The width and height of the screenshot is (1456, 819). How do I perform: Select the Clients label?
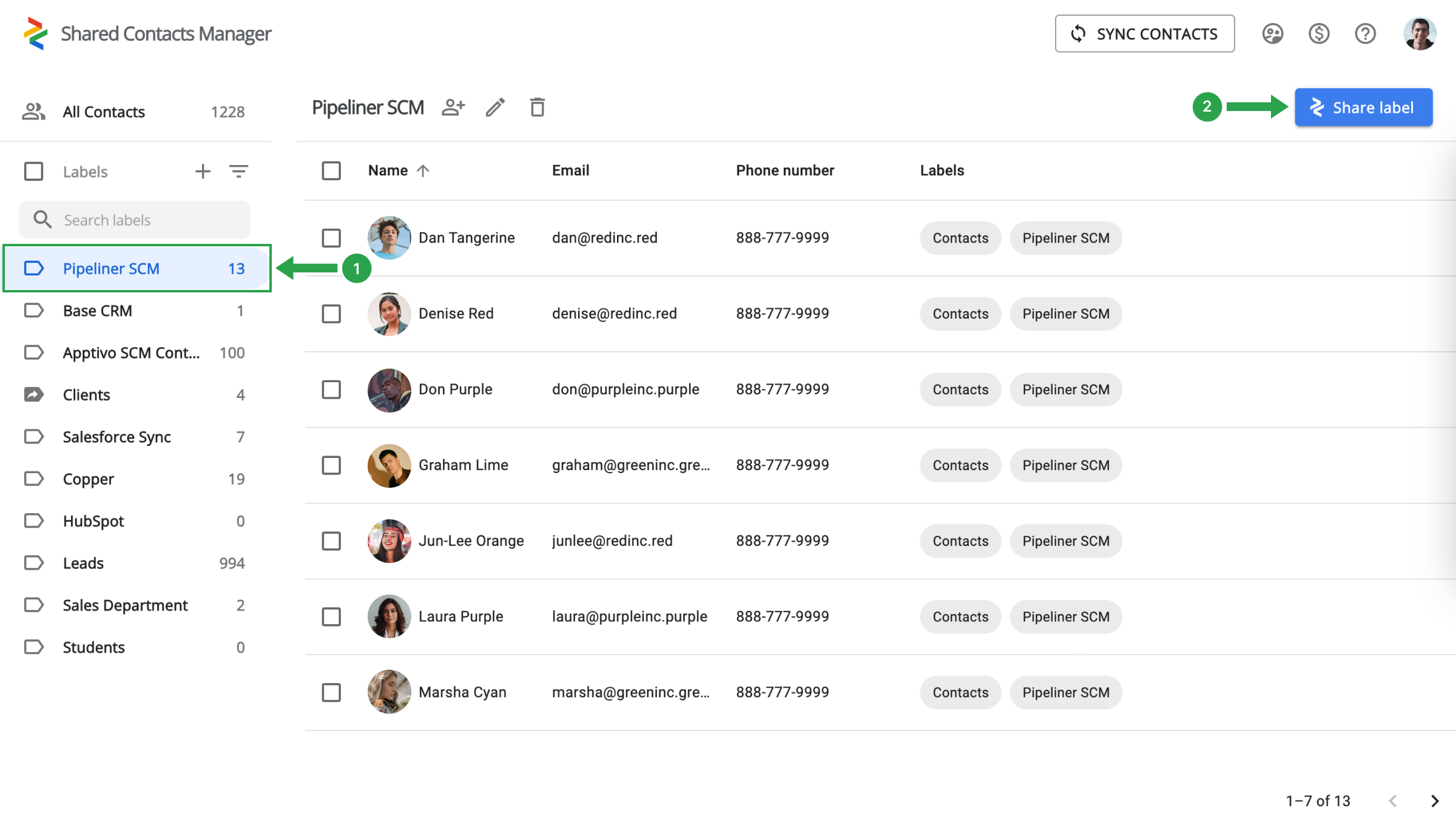click(x=135, y=395)
